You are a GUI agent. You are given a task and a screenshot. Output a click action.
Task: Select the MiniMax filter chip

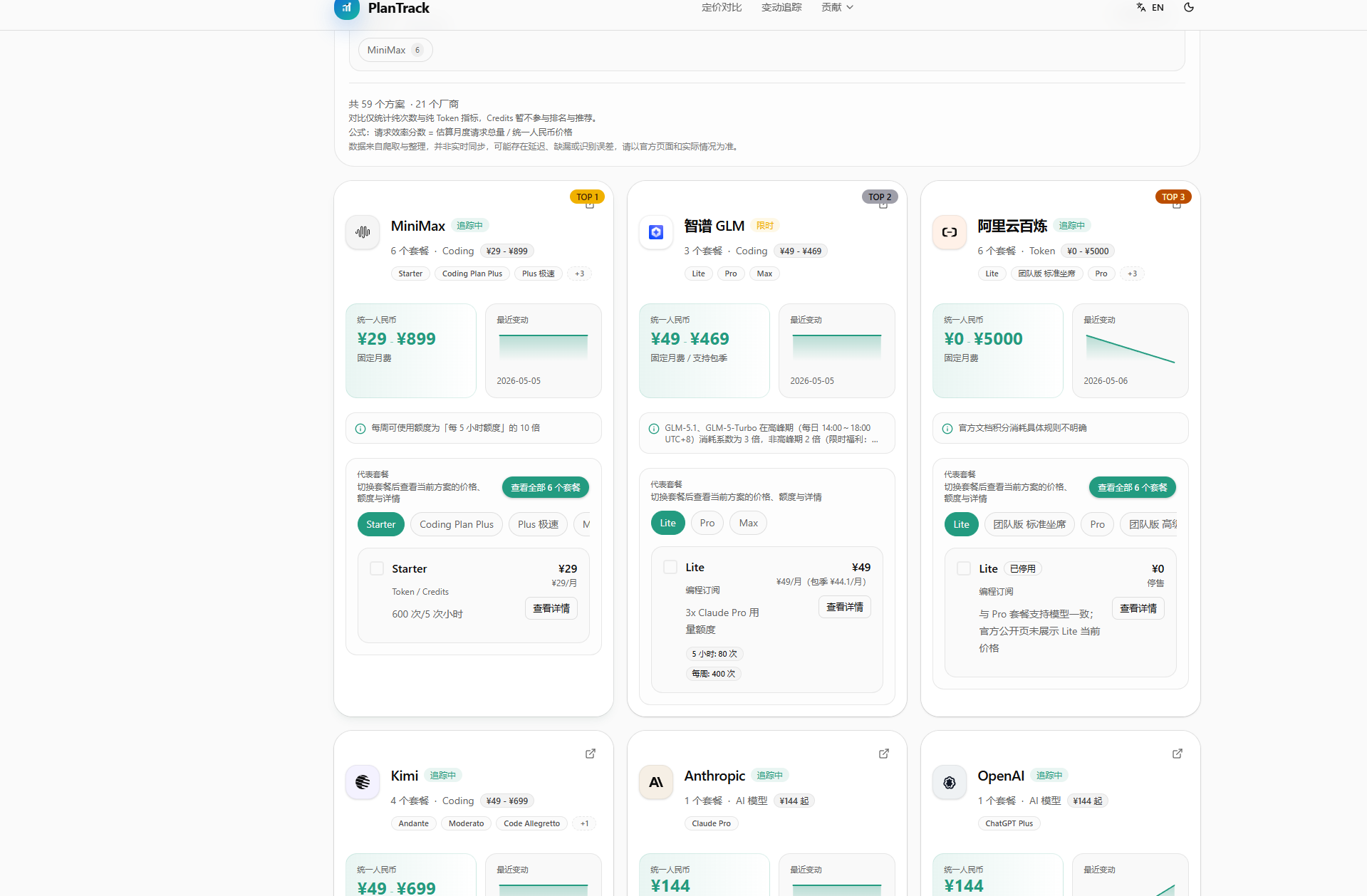(x=395, y=50)
